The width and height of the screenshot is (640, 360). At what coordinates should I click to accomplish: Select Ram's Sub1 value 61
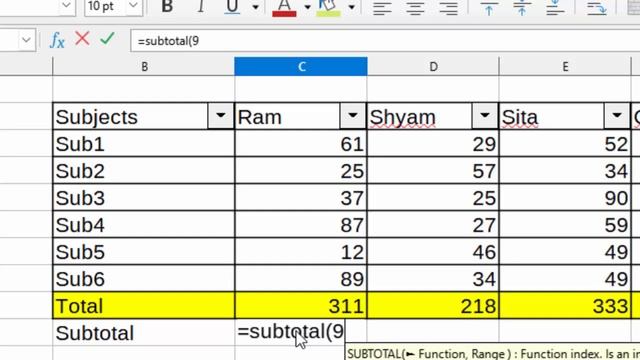(x=301, y=144)
